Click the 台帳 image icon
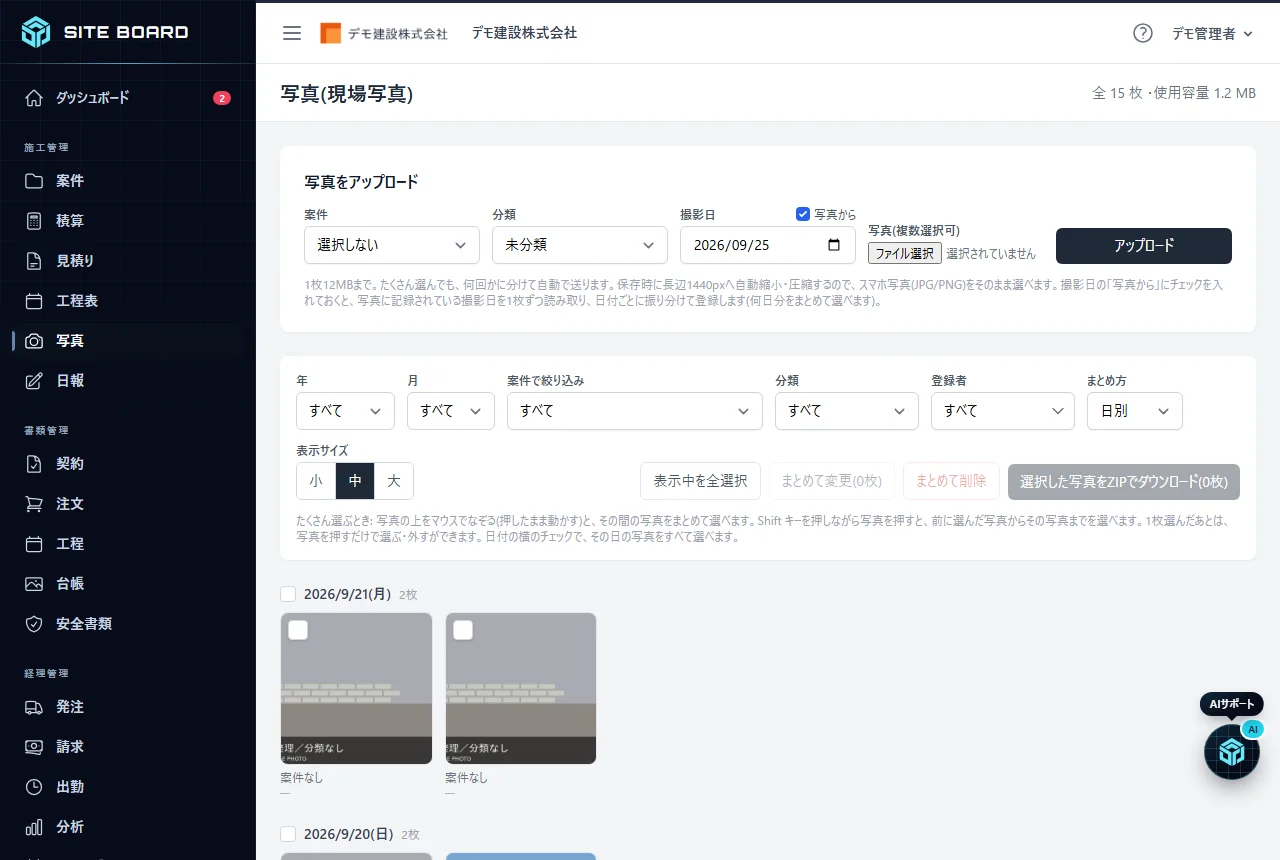Image resolution: width=1280 pixels, height=860 pixels. (x=34, y=584)
